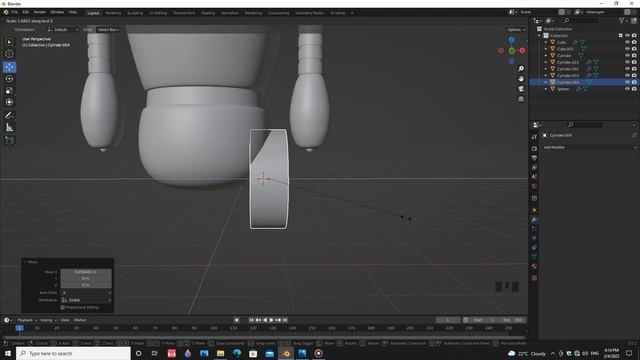Select the Add Cube tool
Image resolution: width=640 pixels, height=360 pixels.
[x=9, y=140]
